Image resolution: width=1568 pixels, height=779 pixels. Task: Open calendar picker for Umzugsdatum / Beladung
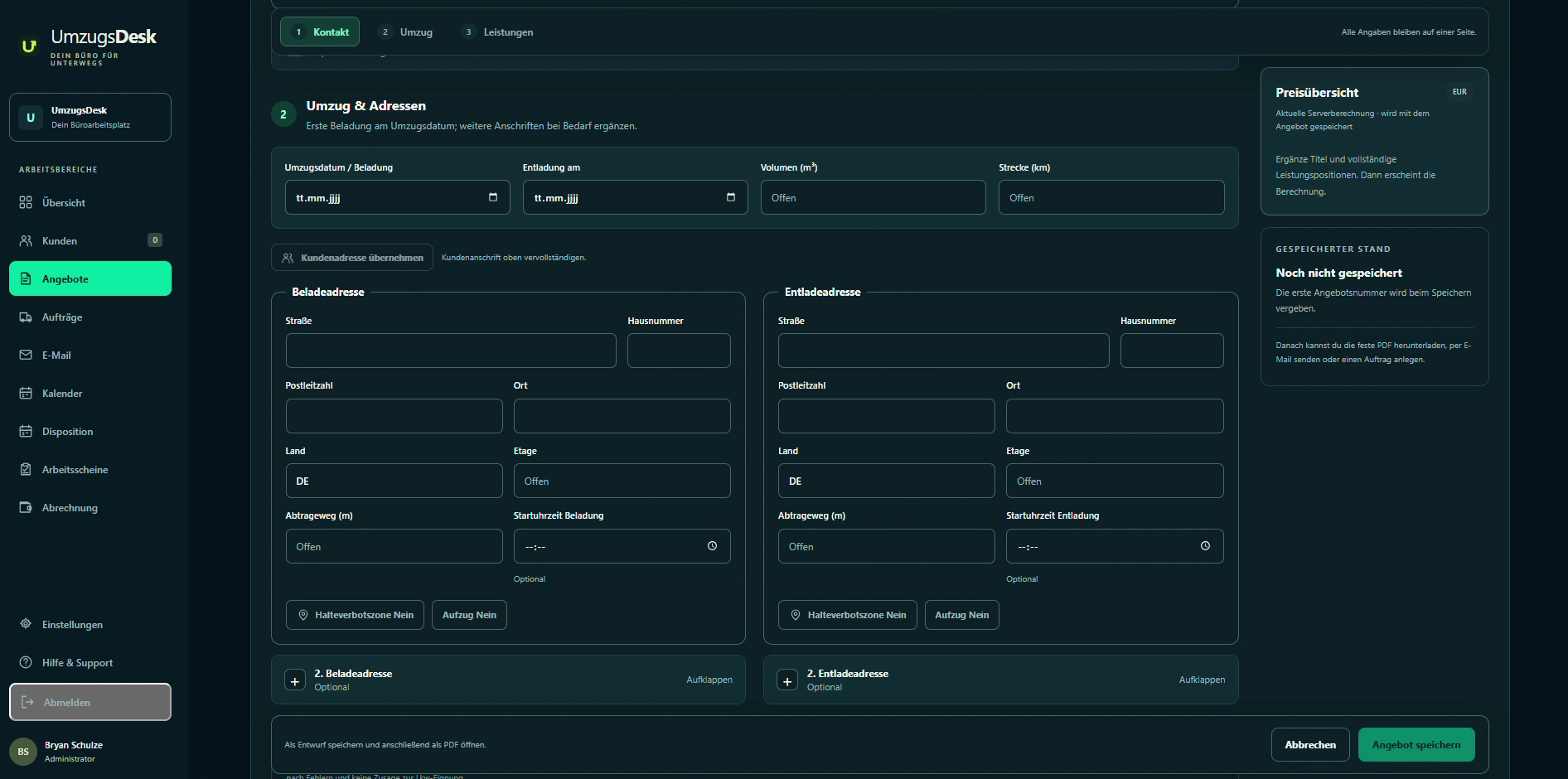493,197
